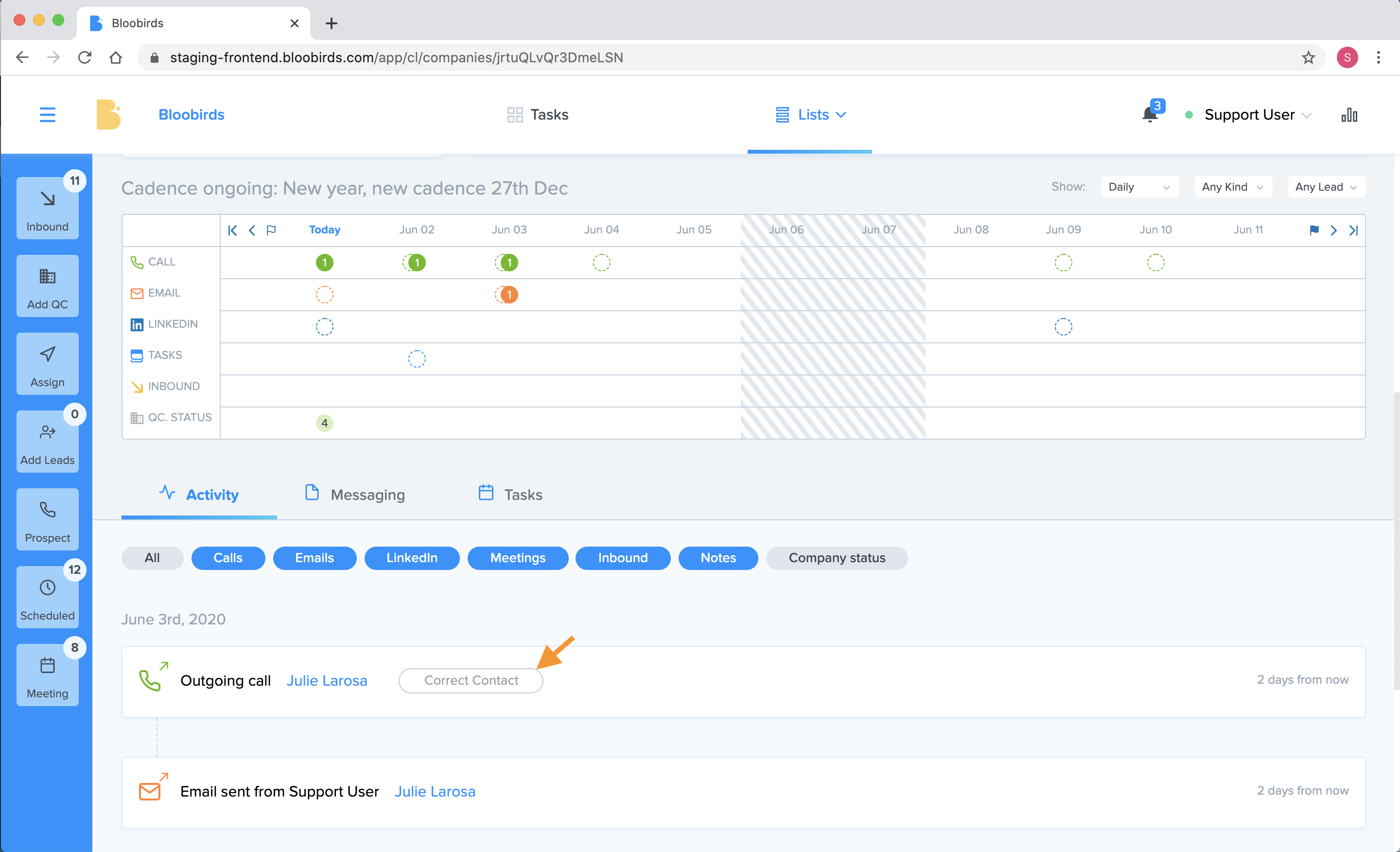1400x852 pixels.
Task: Go back in browser history
Action: point(22,57)
